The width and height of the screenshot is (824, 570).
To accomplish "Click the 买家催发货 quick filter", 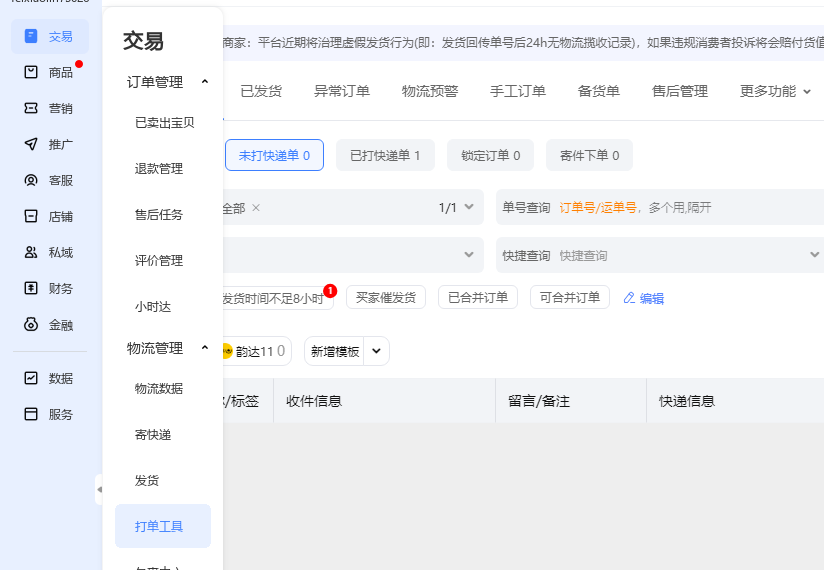I will coord(386,297).
